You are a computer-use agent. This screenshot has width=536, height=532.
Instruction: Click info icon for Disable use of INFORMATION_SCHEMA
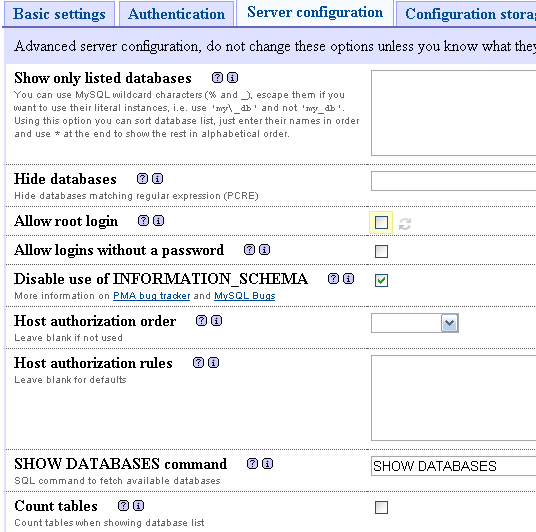[x=348, y=279]
